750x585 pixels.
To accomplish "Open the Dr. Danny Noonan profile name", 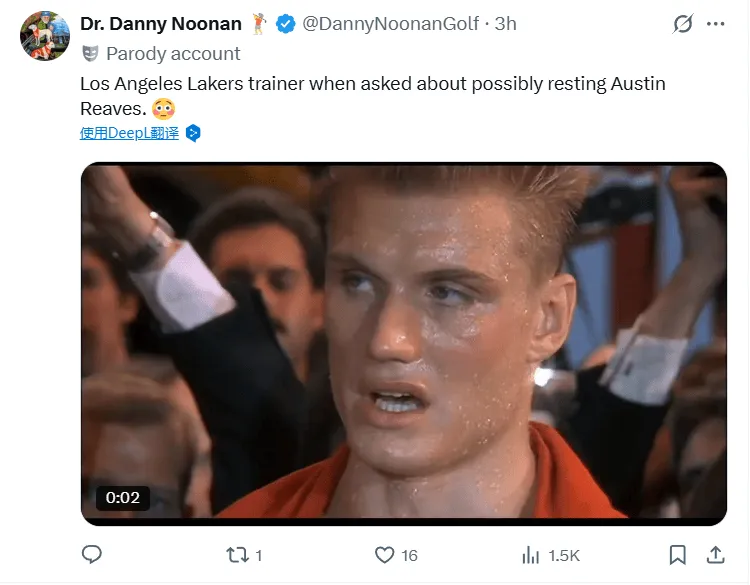I will pos(161,24).
